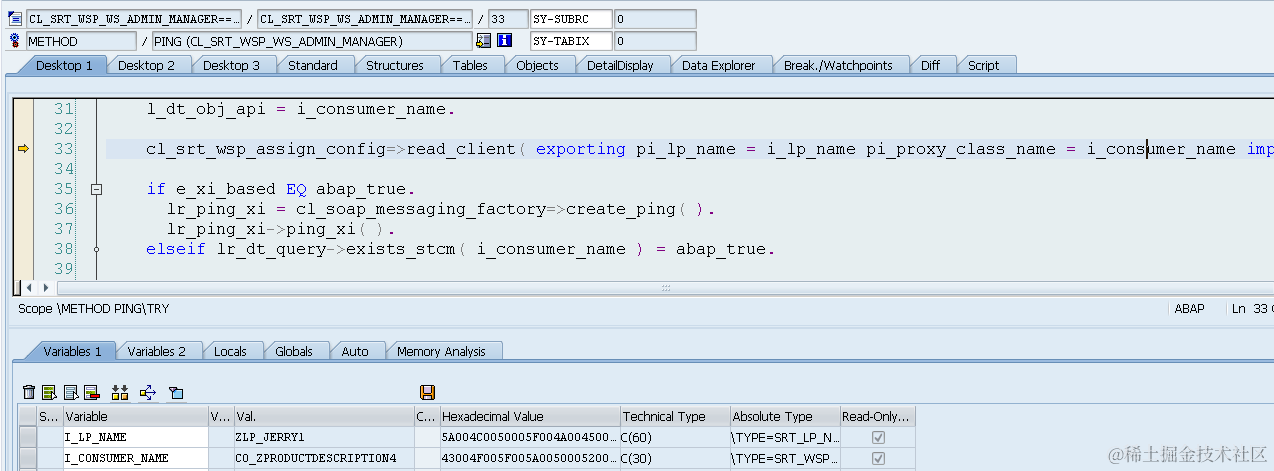
Task: Click the SY-SUBRC value field showing 0
Action: coord(655,19)
